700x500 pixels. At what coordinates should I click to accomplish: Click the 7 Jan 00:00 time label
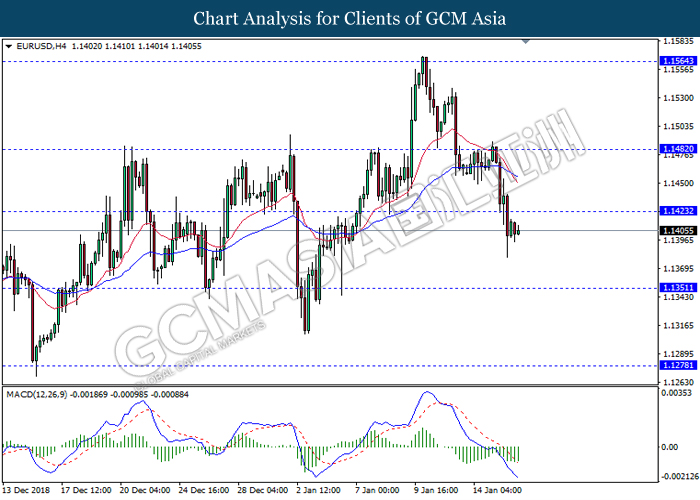(x=377, y=490)
